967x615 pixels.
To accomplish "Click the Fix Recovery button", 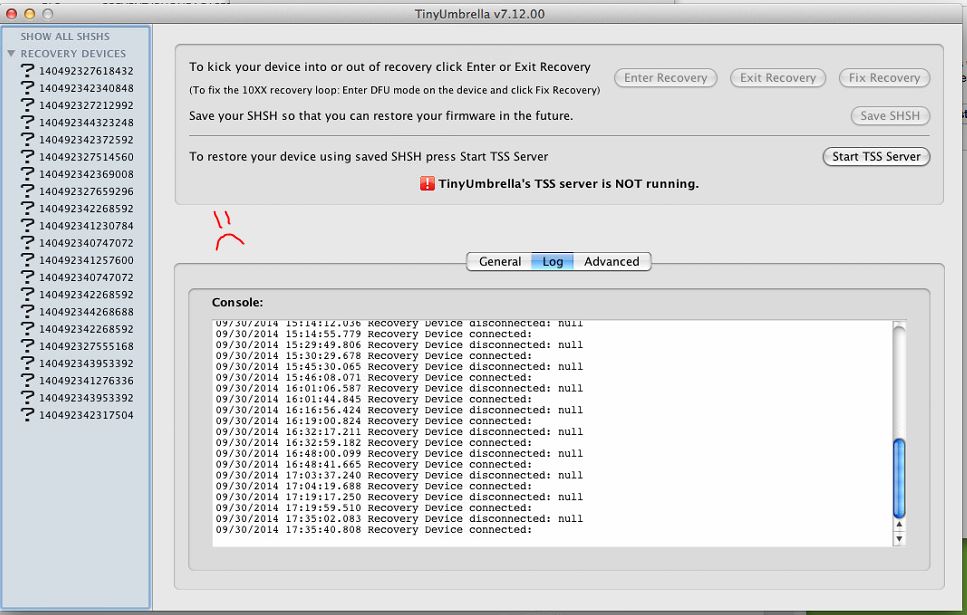I will [884, 78].
